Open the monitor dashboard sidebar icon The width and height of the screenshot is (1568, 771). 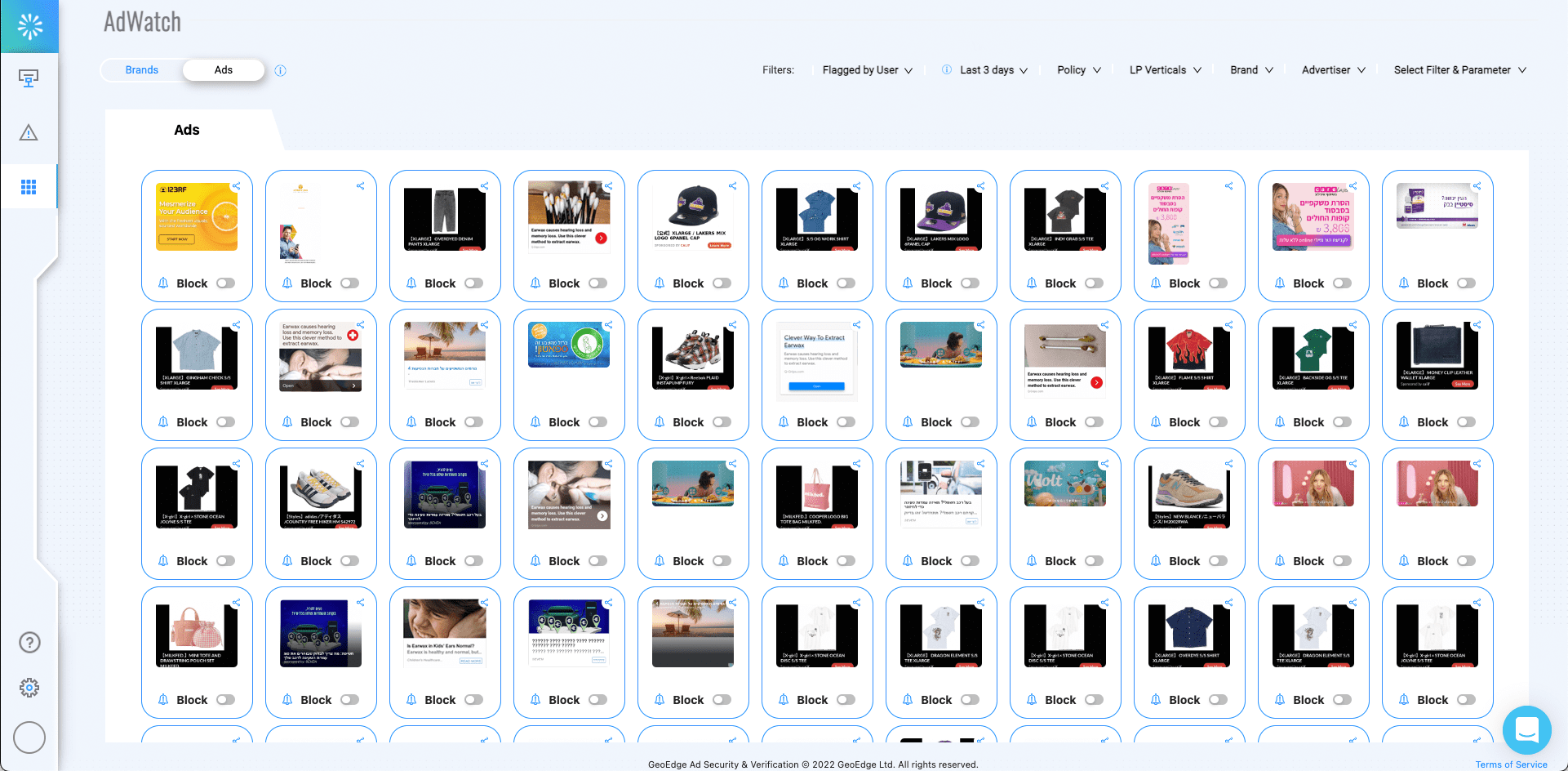click(x=29, y=78)
